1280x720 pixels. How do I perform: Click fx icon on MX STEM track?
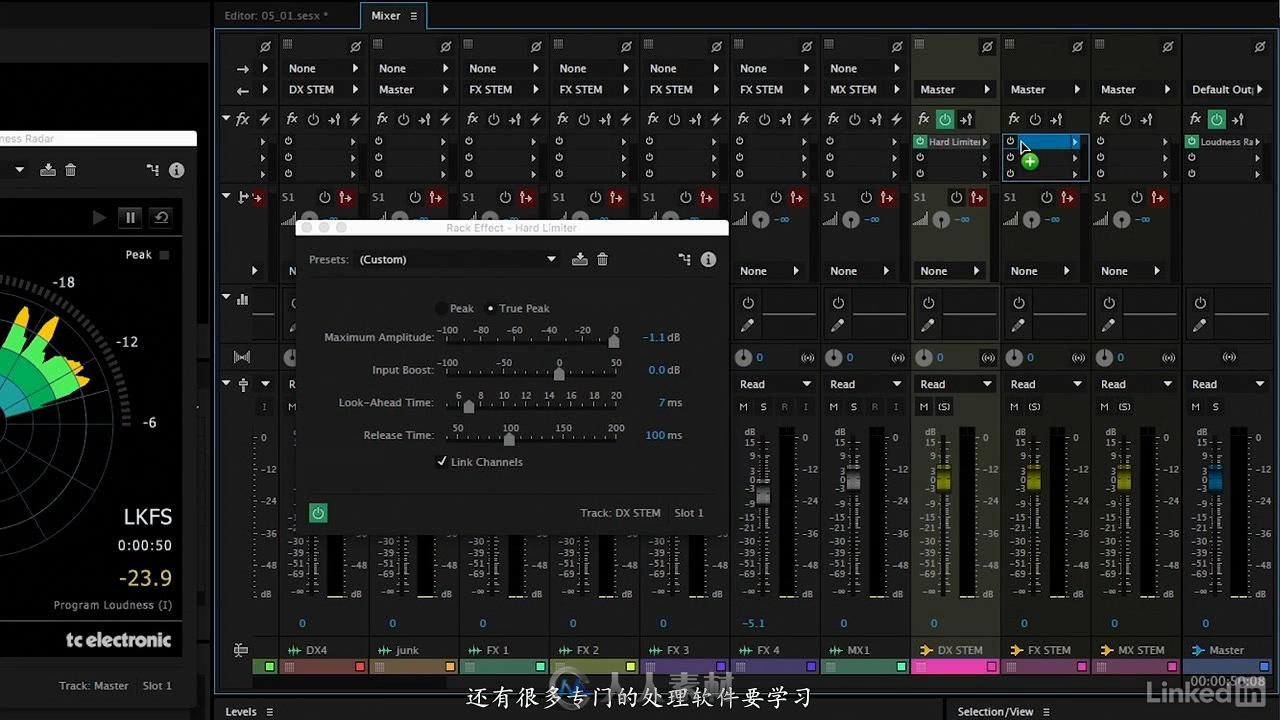point(1104,119)
